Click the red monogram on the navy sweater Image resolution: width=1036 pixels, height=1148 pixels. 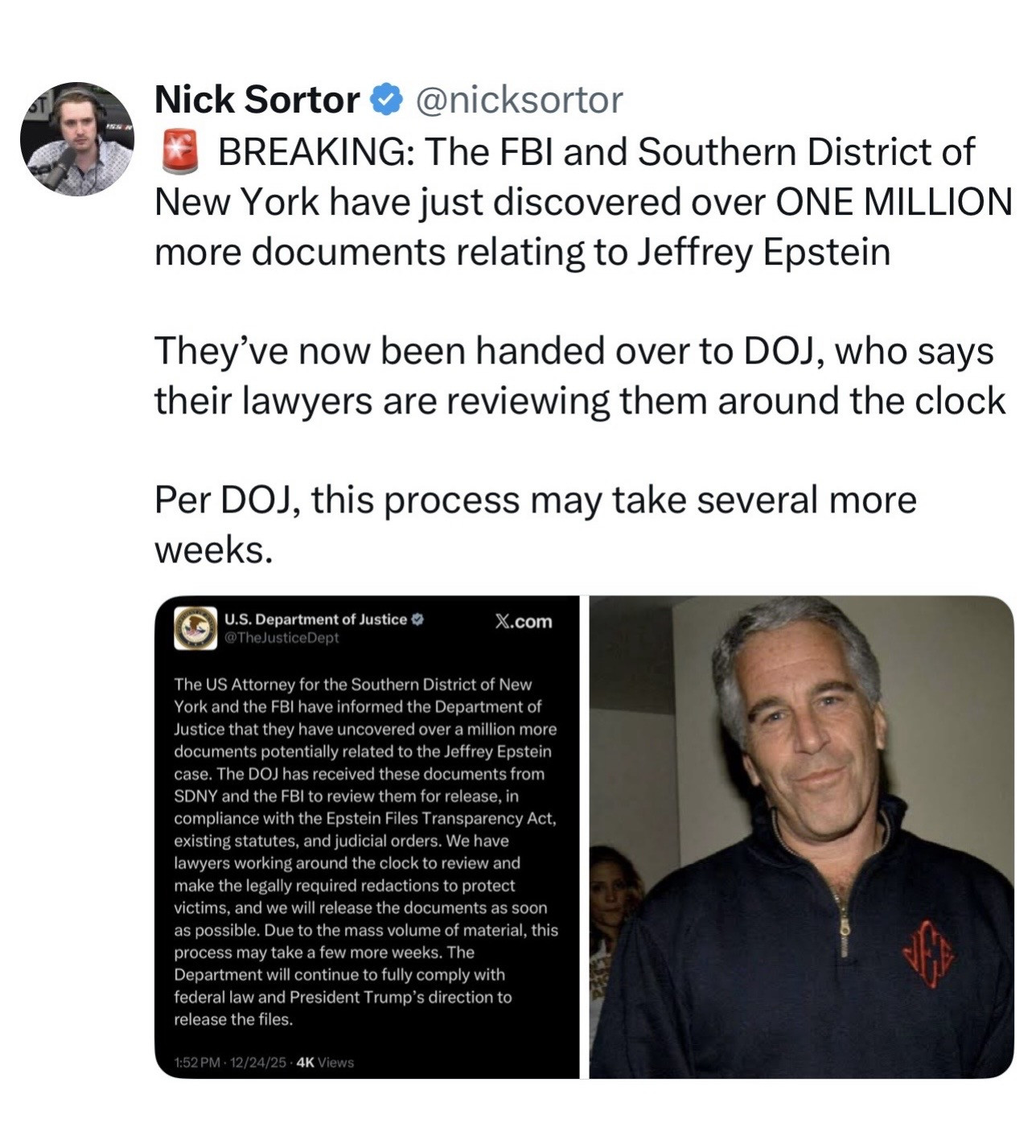[931, 955]
